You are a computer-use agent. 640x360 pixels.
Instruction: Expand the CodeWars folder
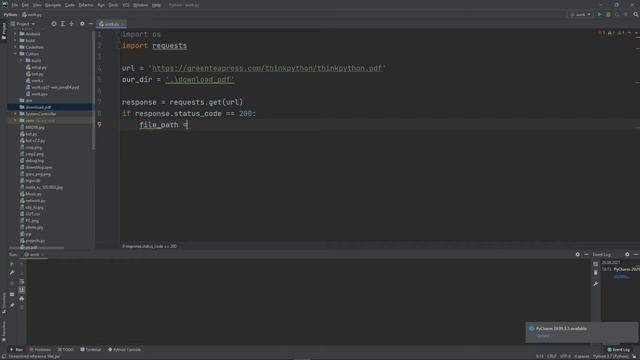coord(16,47)
